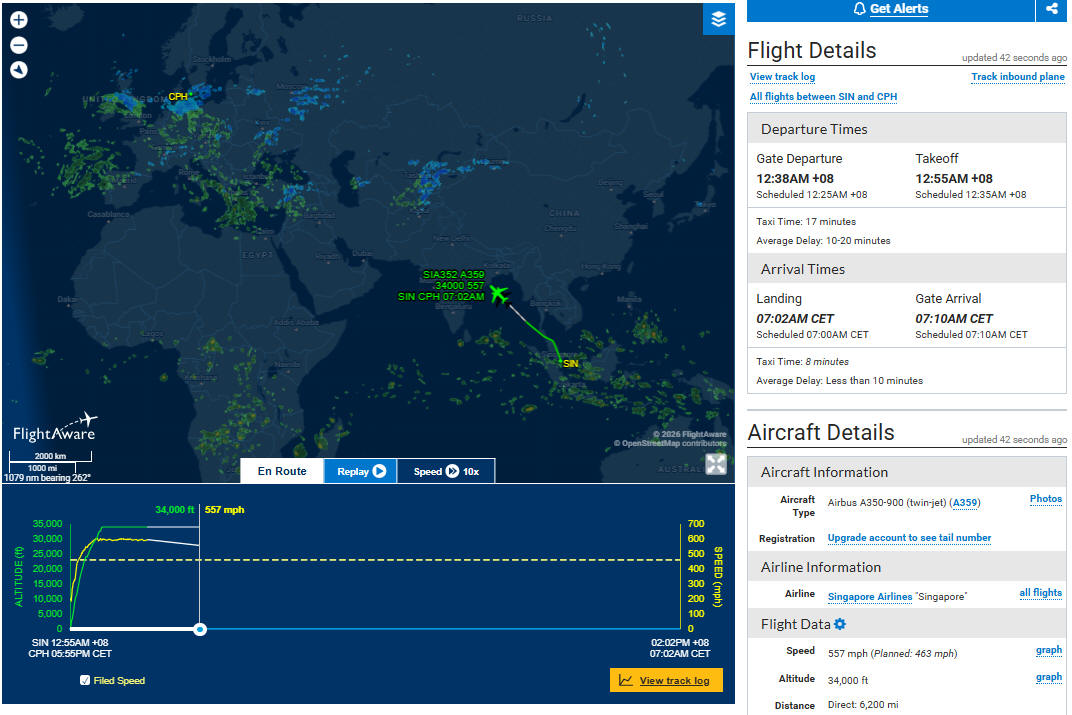Click the flight progress slider handle
The image size is (1072, 715).
click(200, 629)
